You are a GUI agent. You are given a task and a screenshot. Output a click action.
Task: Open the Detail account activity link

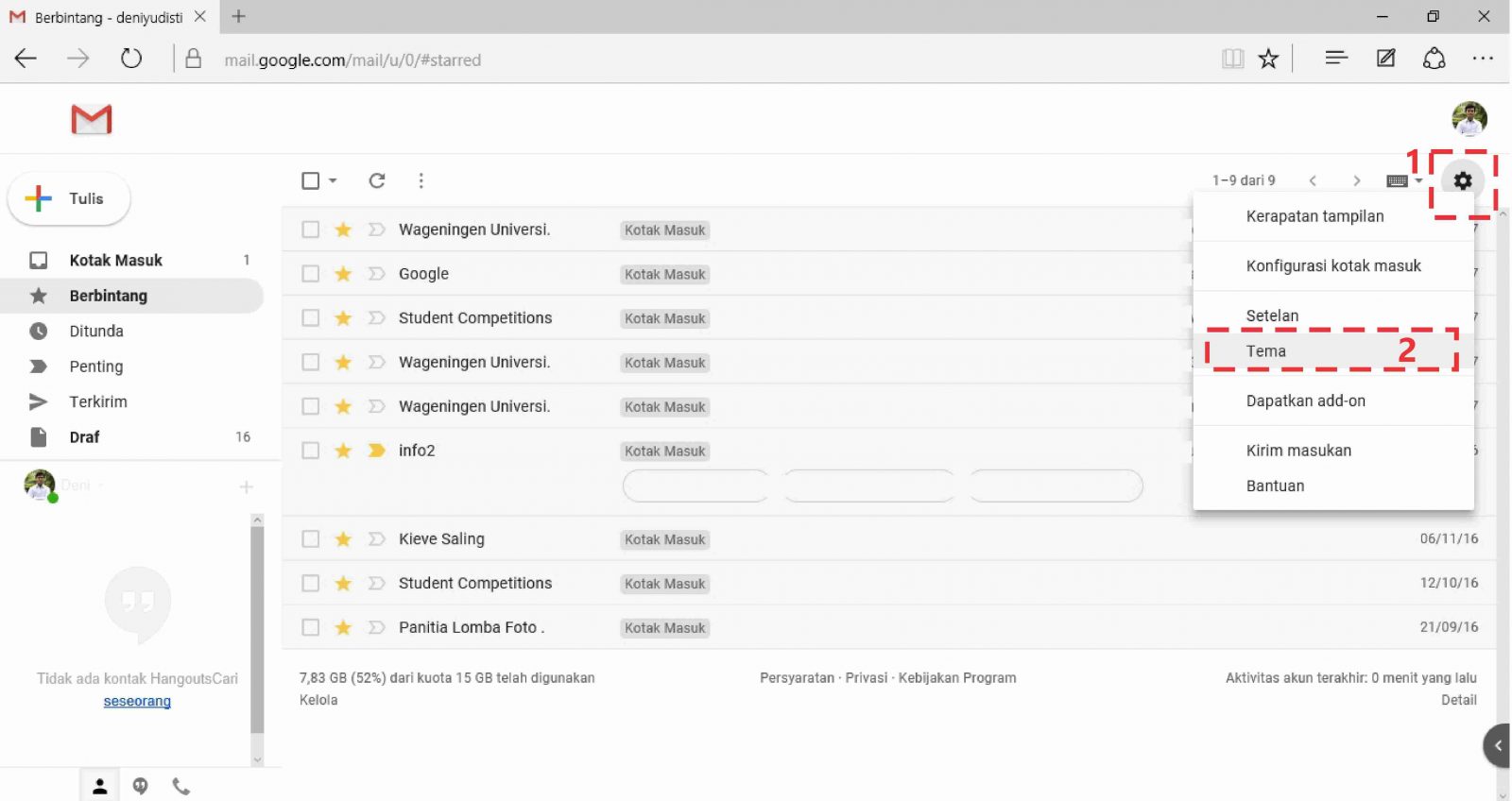coord(1459,700)
